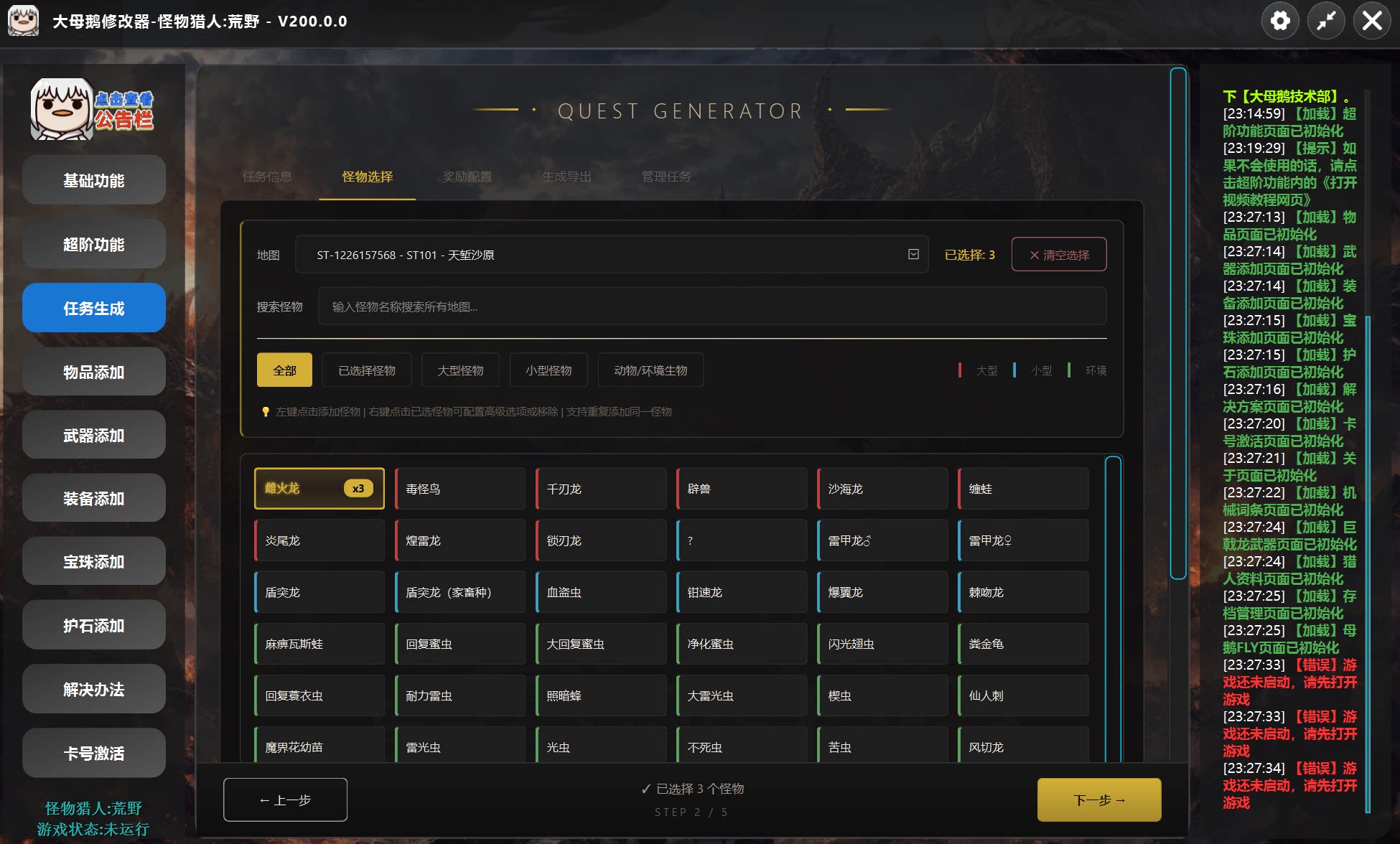
Task: Select the 大型怪物 filter
Action: [x=461, y=370]
